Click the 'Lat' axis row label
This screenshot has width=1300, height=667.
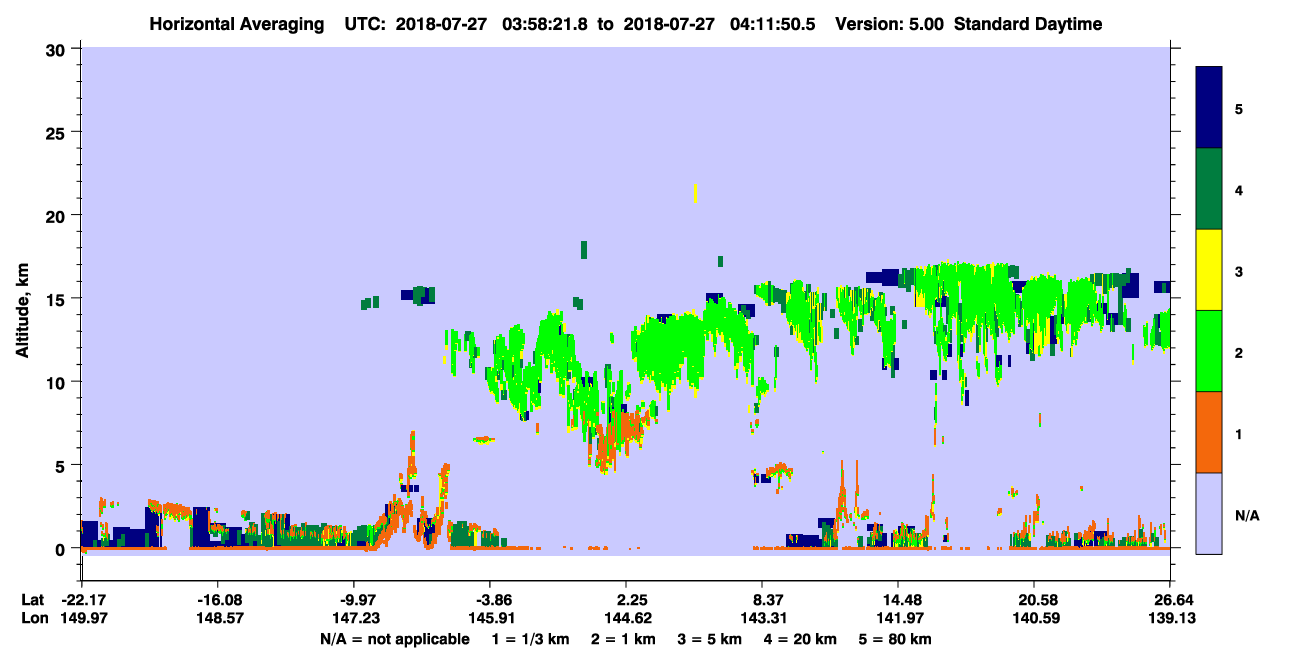pos(33,600)
